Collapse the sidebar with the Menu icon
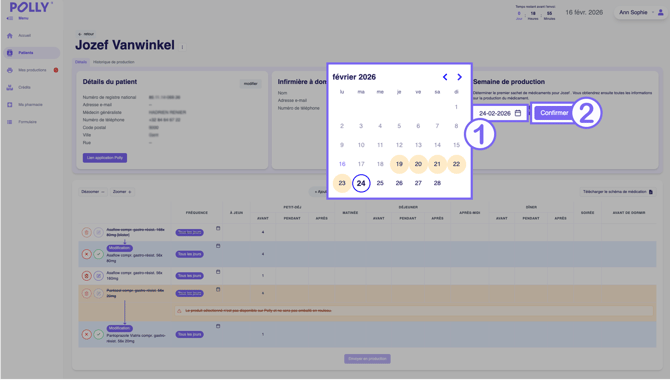The height and width of the screenshot is (380, 670). coord(10,18)
